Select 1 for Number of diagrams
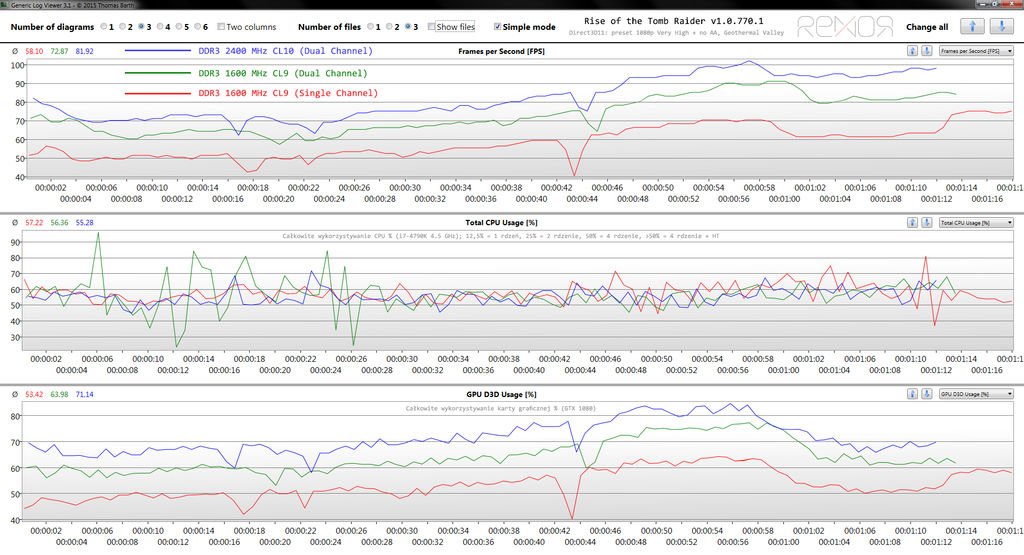The height and width of the screenshot is (555, 1024). [x=104, y=27]
